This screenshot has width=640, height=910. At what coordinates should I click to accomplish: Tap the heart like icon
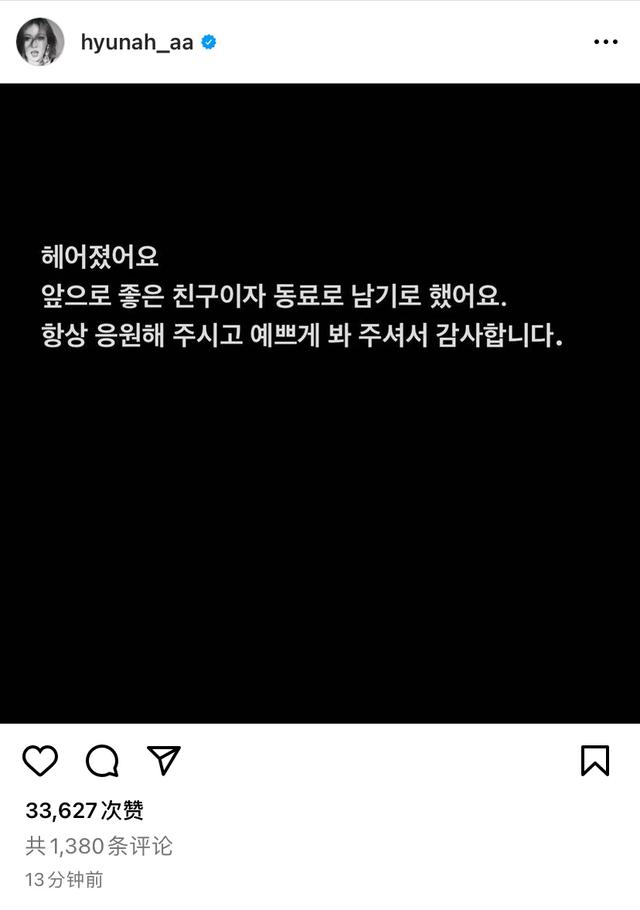[x=40, y=761]
